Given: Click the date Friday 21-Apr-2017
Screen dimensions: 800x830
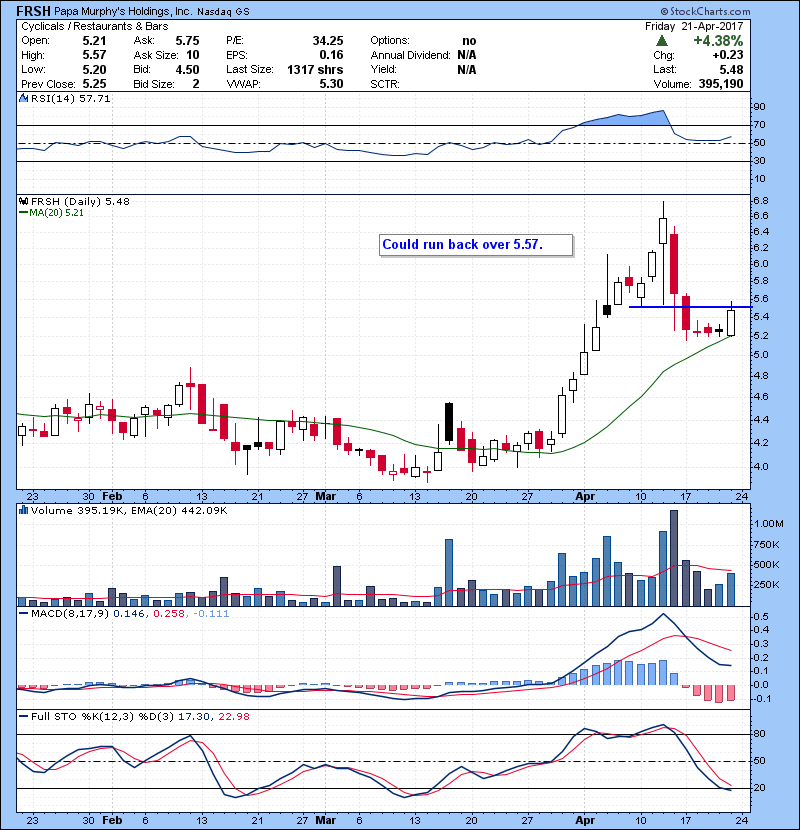Looking at the screenshot, I should click(x=694, y=26).
